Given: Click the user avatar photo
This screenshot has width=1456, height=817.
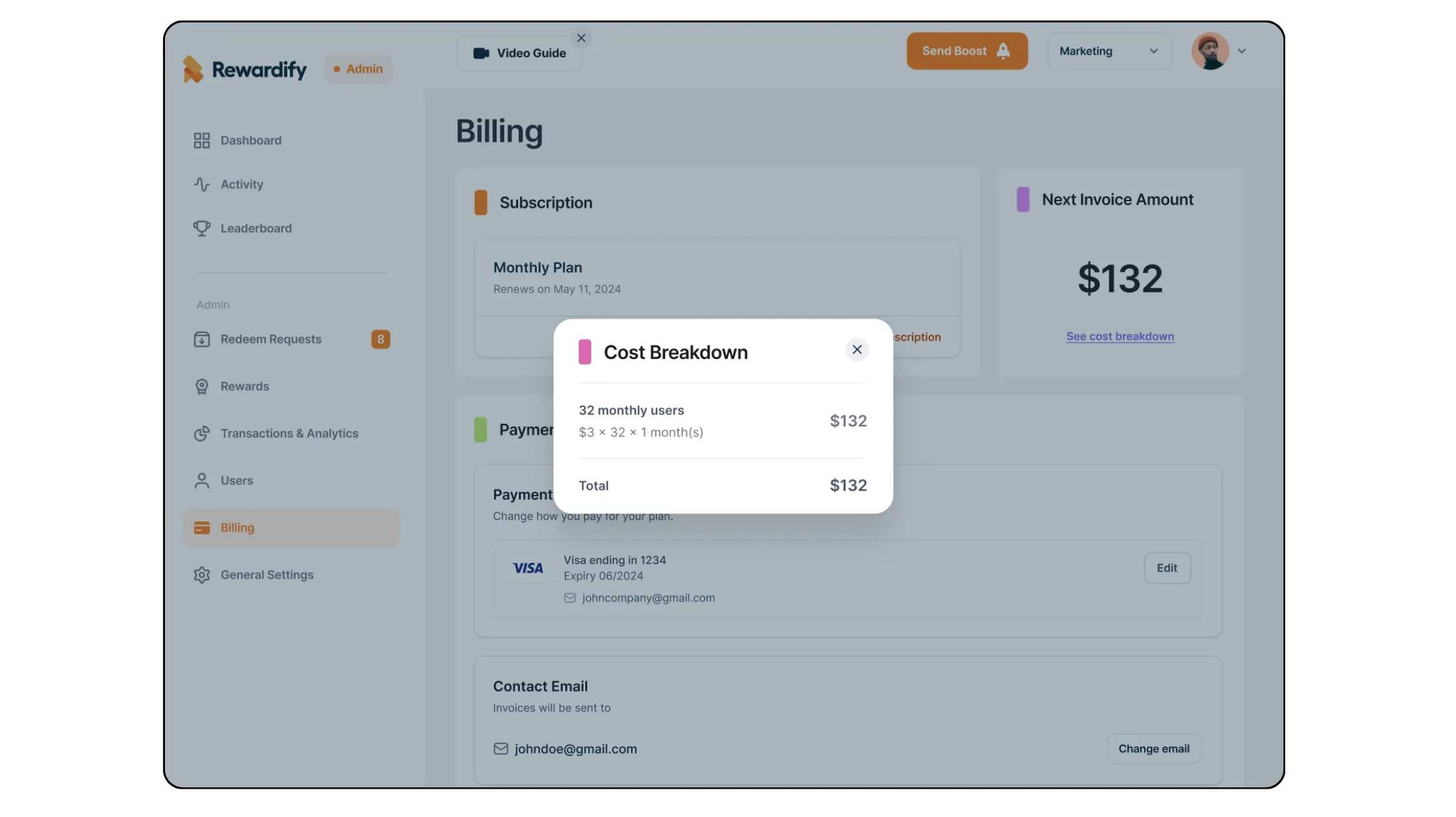Looking at the screenshot, I should pyautogui.click(x=1209, y=51).
